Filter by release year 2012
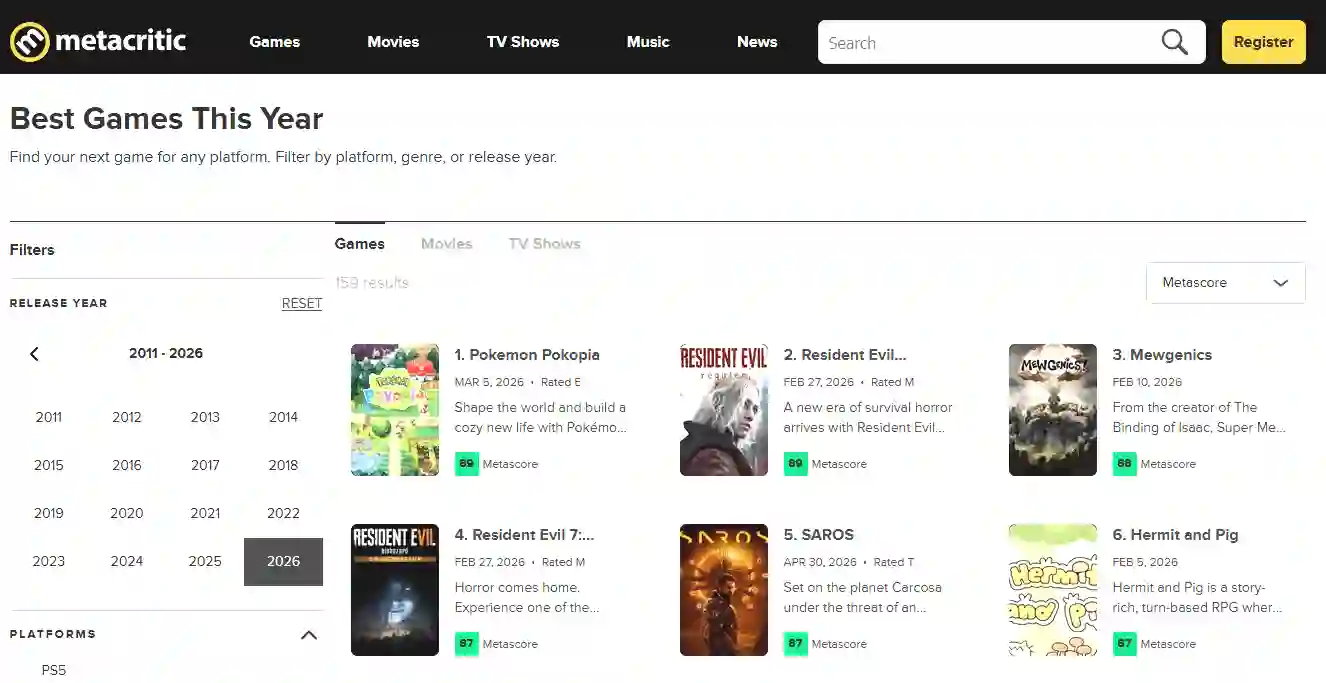Viewport: 1326px width, 683px height. pyautogui.click(x=127, y=417)
